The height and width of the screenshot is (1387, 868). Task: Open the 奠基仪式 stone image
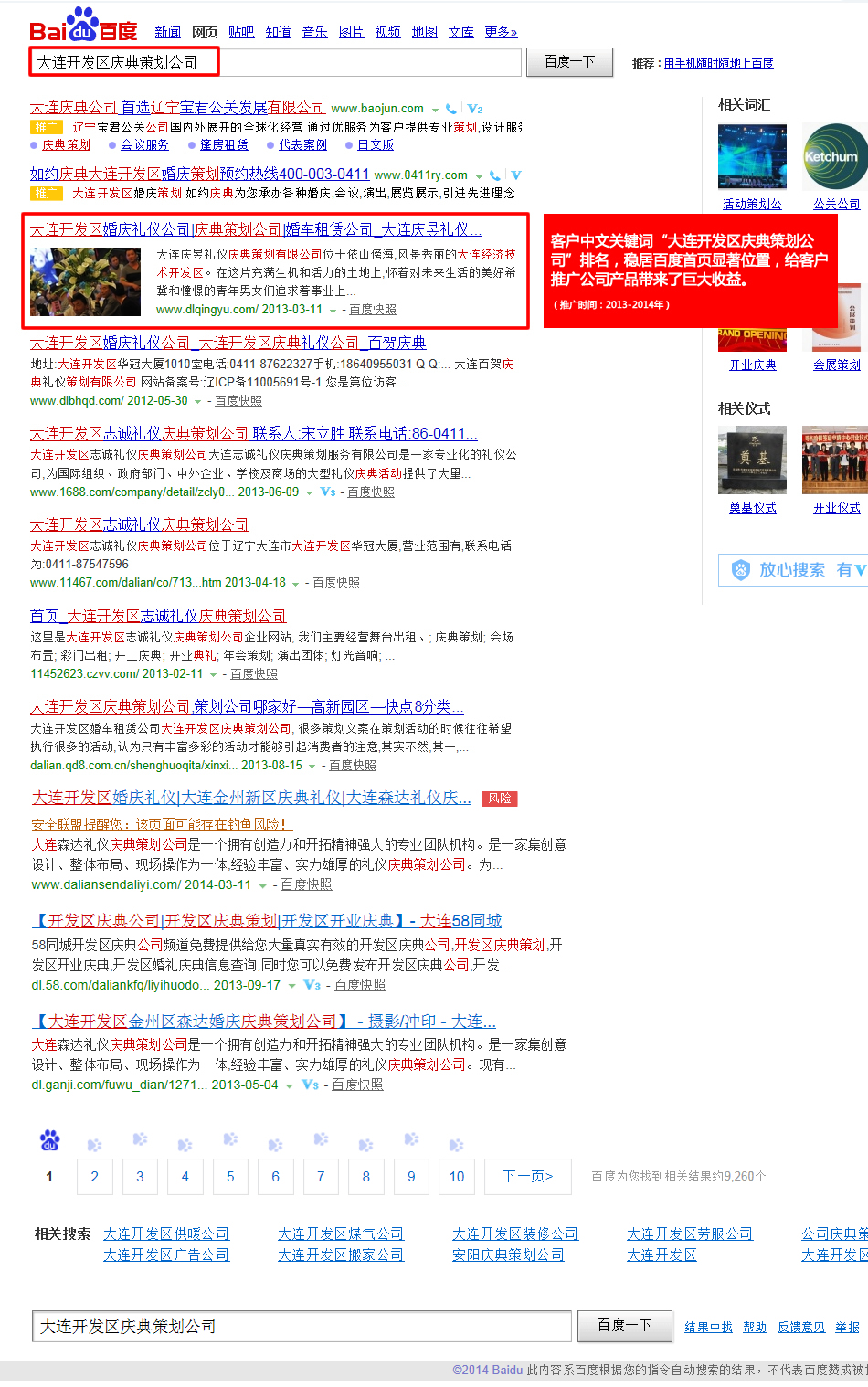pyautogui.click(x=752, y=460)
